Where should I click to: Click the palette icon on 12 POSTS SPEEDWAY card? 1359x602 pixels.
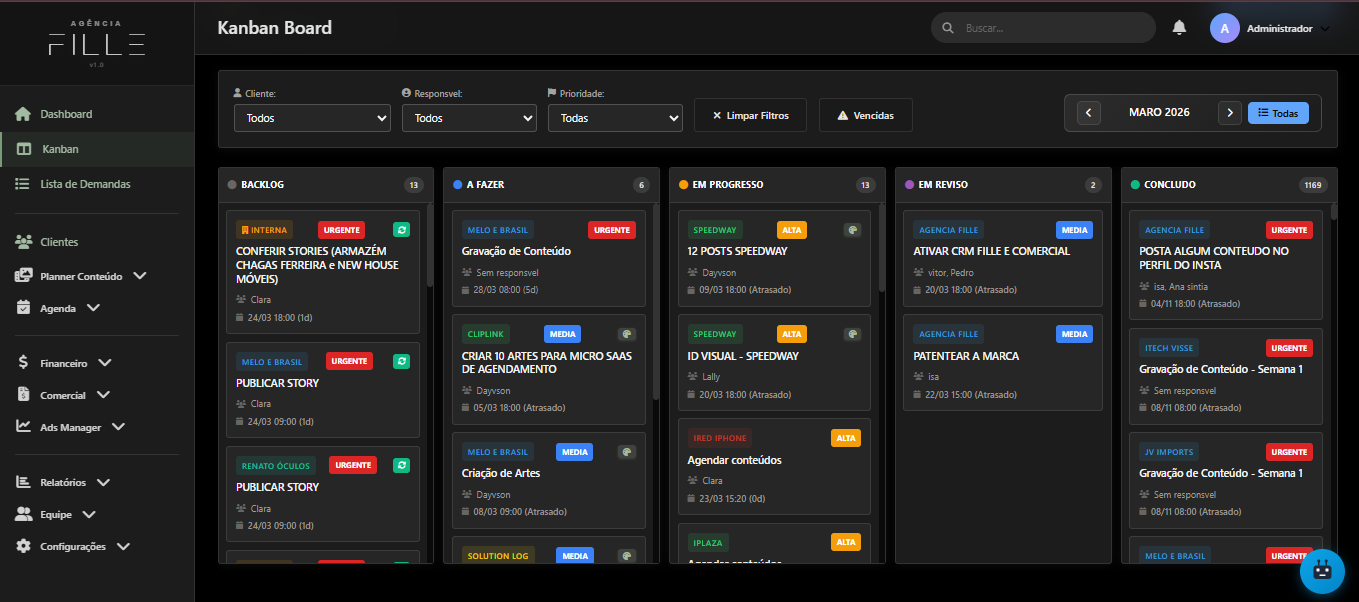pos(852,230)
